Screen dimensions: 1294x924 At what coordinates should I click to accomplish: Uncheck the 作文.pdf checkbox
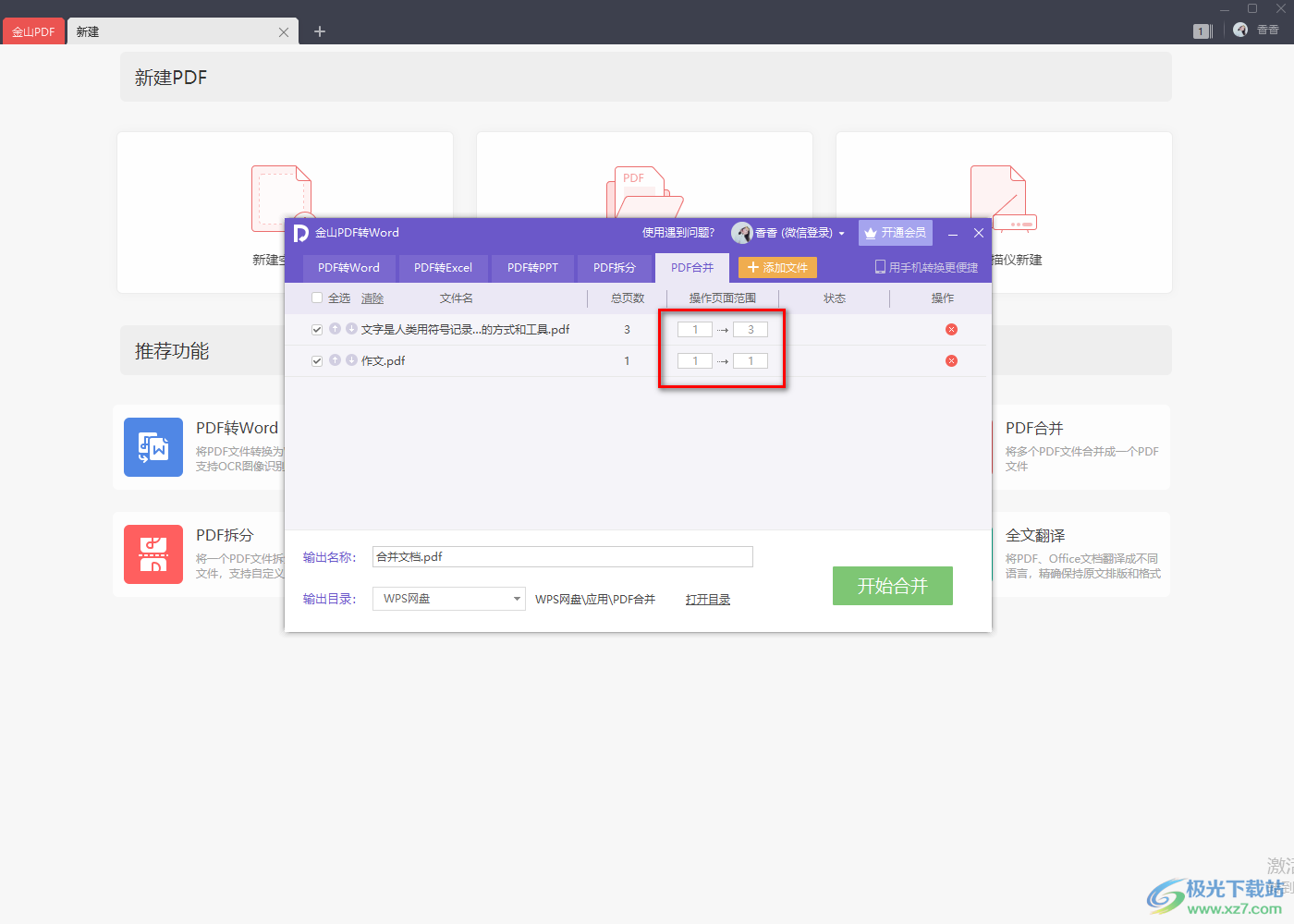tap(317, 361)
